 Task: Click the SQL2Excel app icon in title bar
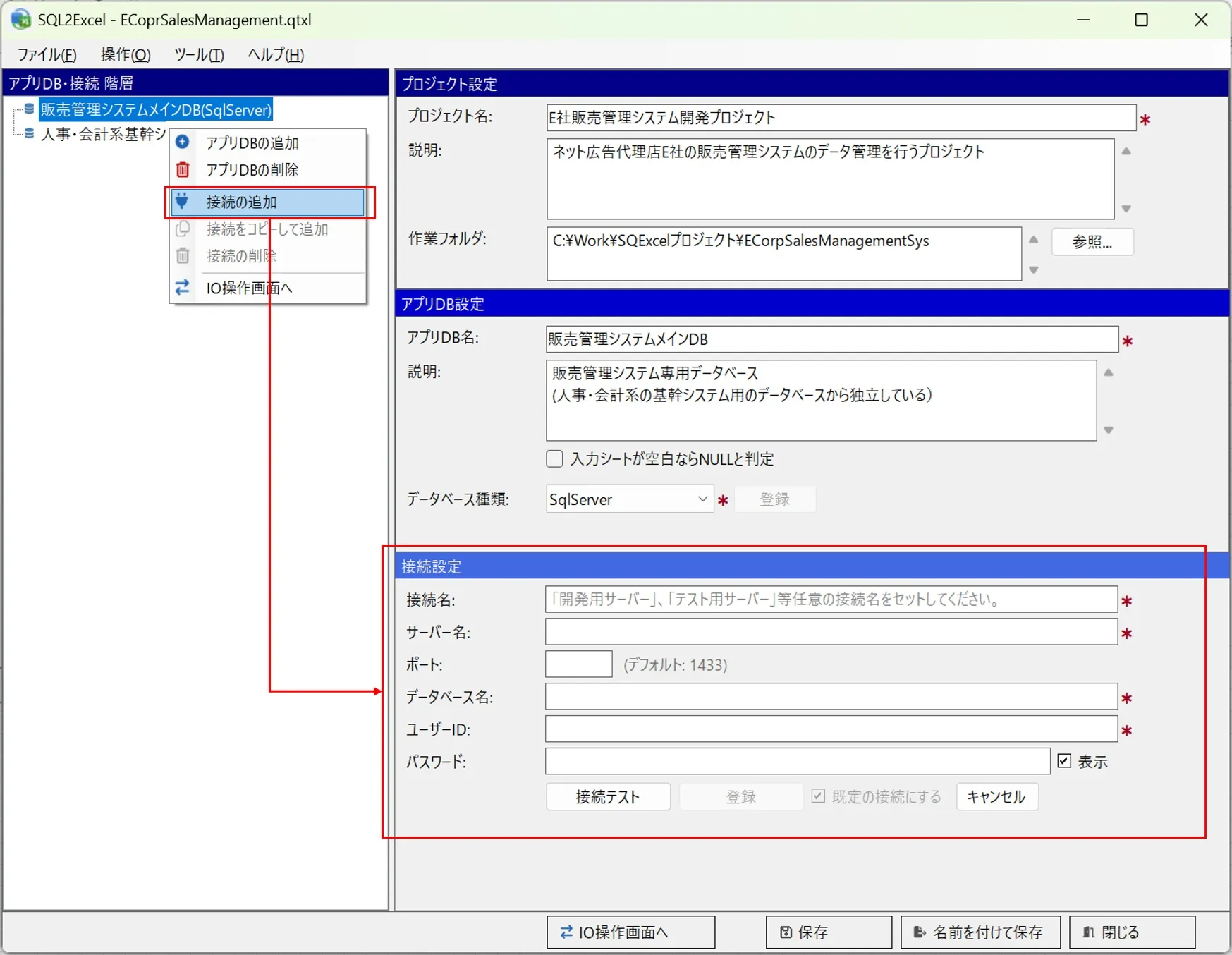20,19
